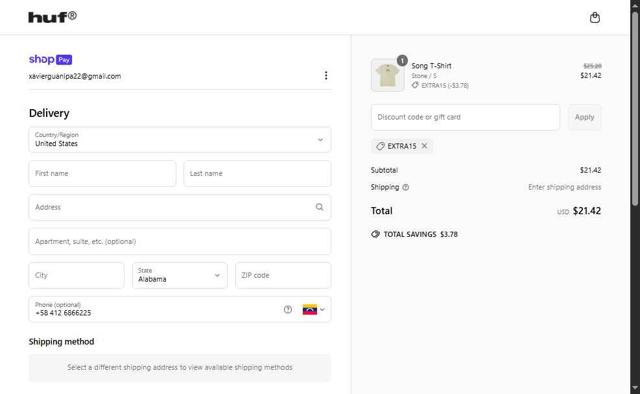
Task: Click the ZIP code field
Action: (x=283, y=275)
